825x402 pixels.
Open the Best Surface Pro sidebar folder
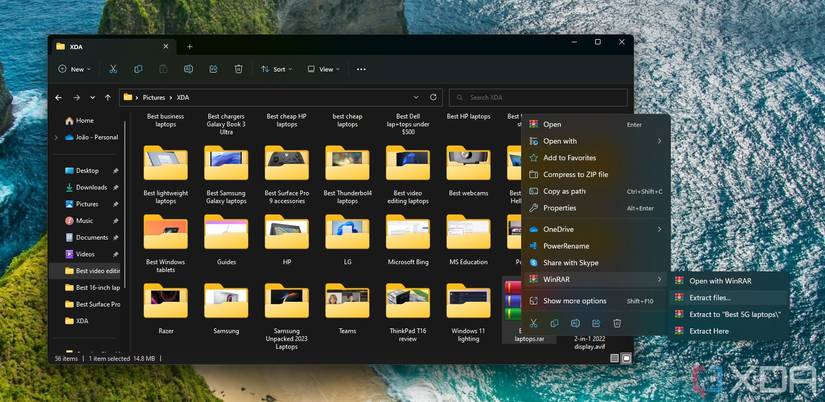[x=92, y=304]
